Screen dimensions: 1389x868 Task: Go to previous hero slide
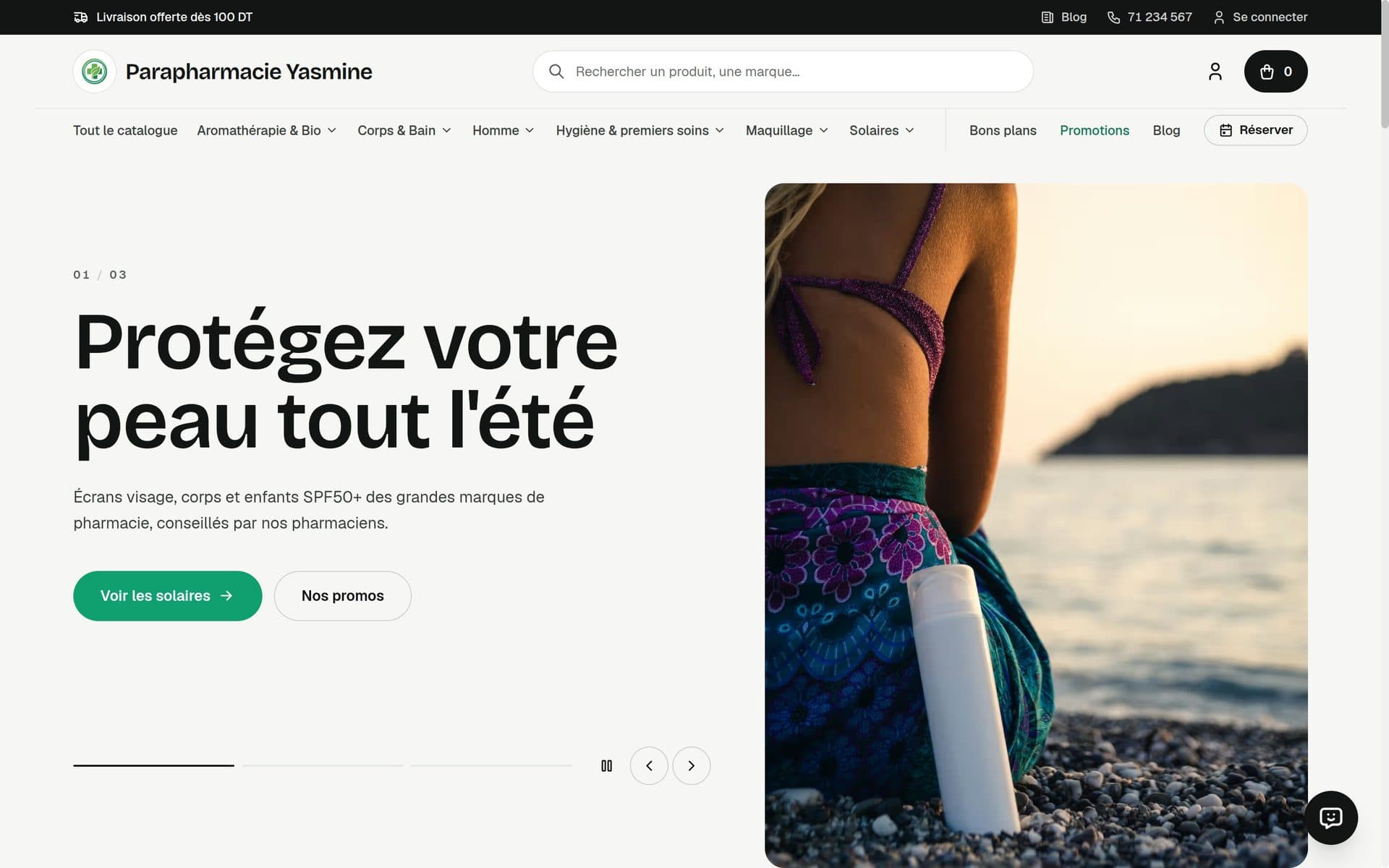pyautogui.click(x=649, y=765)
